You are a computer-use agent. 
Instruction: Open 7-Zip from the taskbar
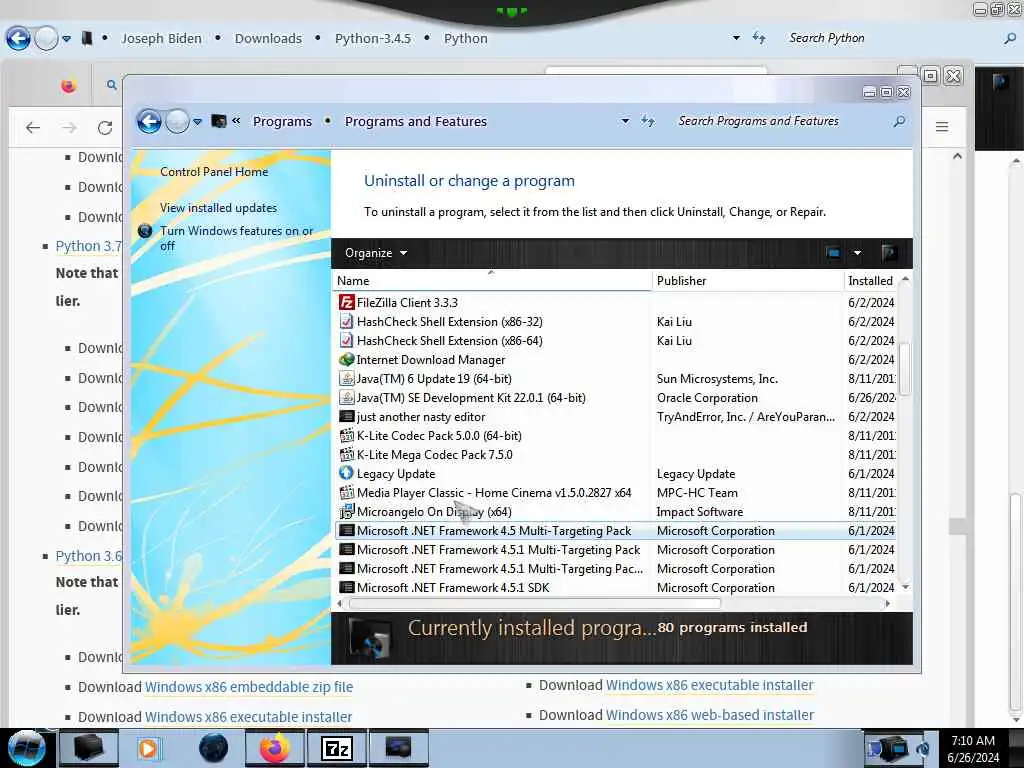tap(336, 748)
